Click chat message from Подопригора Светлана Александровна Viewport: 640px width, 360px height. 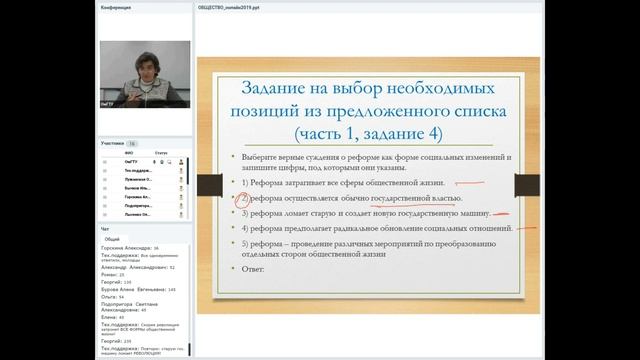(129, 307)
